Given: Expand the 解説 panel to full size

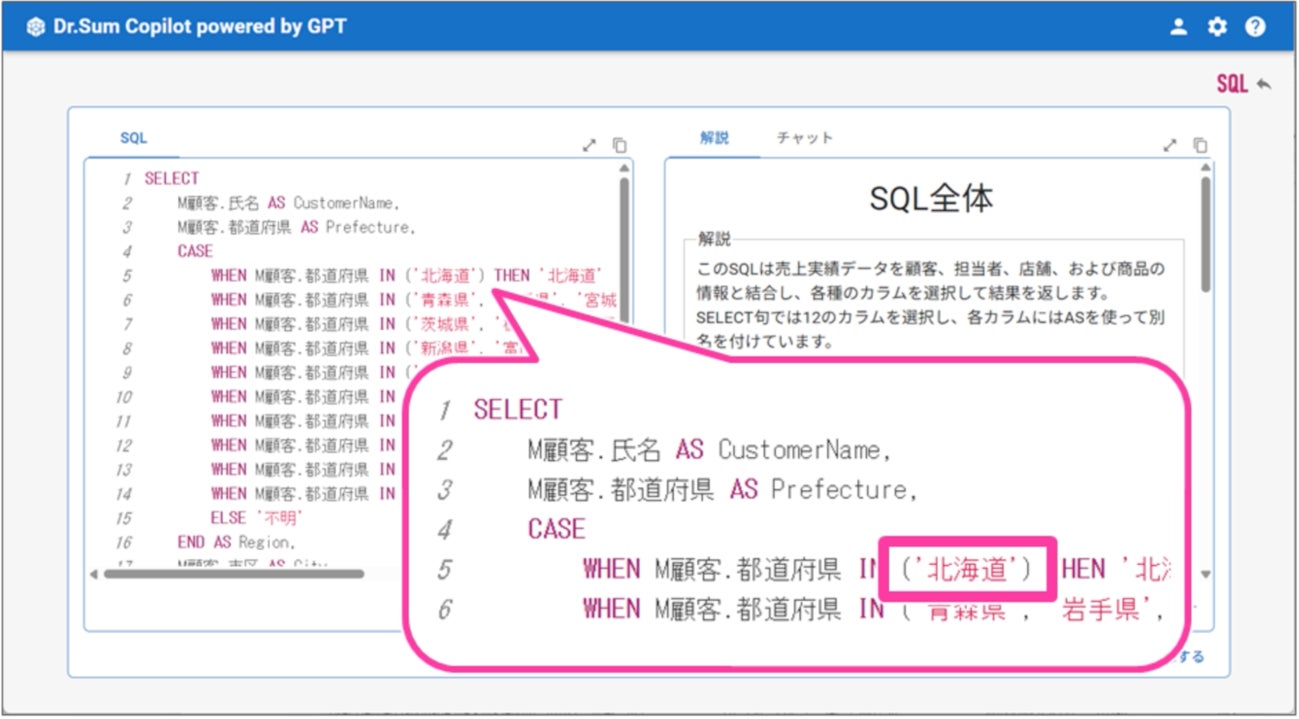Looking at the screenshot, I should [1170, 145].
